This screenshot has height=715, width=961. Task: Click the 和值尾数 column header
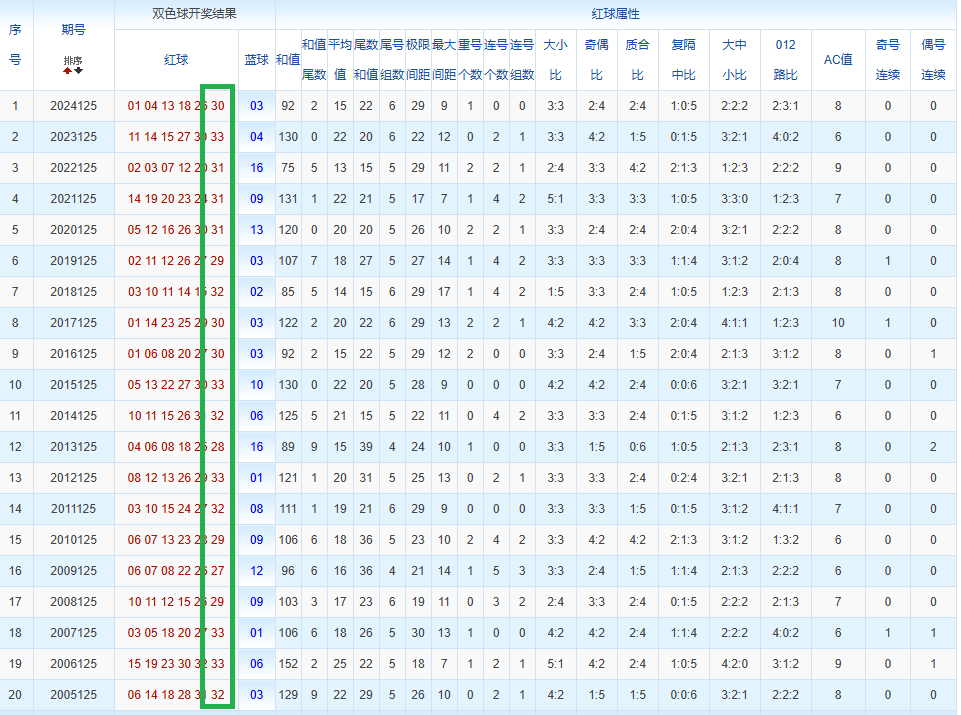(x=314, y=59)
